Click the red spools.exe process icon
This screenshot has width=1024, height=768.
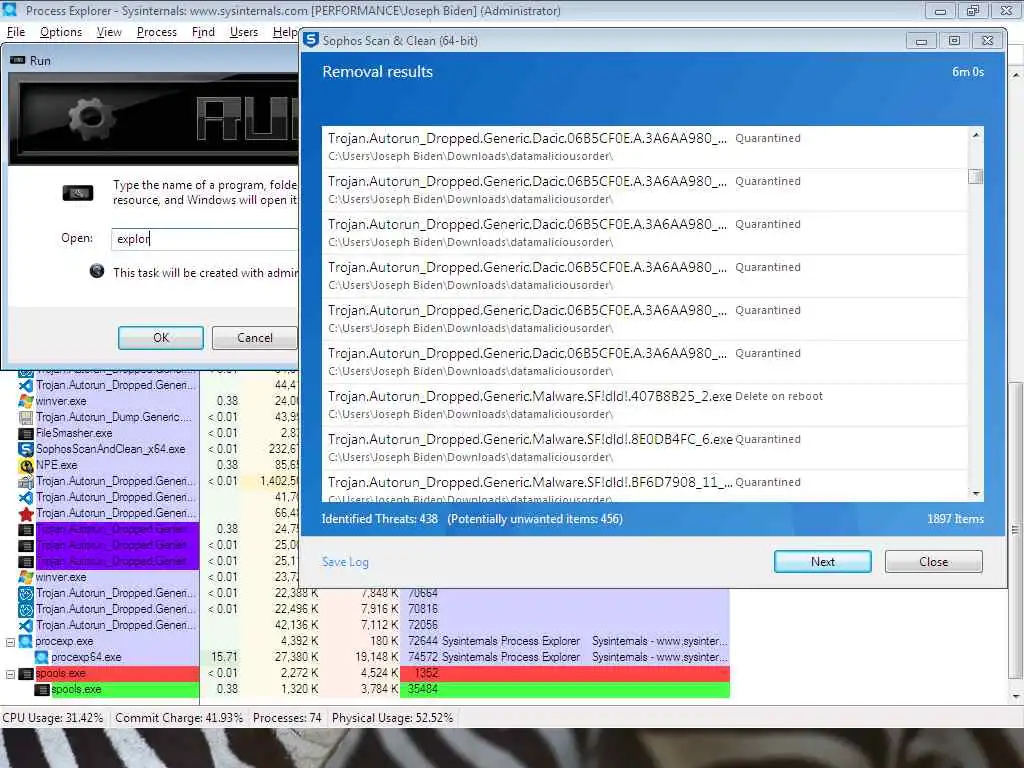25,673
